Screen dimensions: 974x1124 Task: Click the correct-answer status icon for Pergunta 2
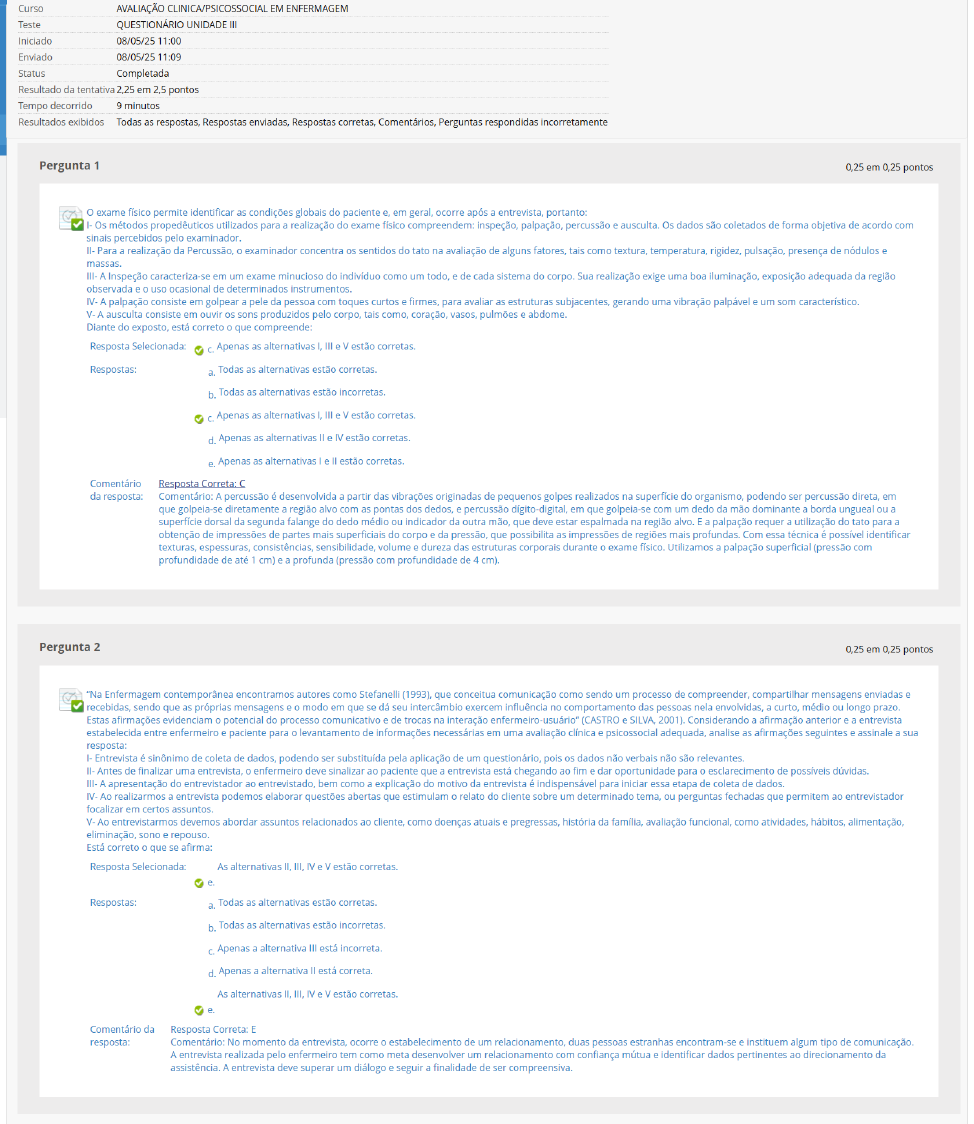pyautogui.click(x=70, y=700)
